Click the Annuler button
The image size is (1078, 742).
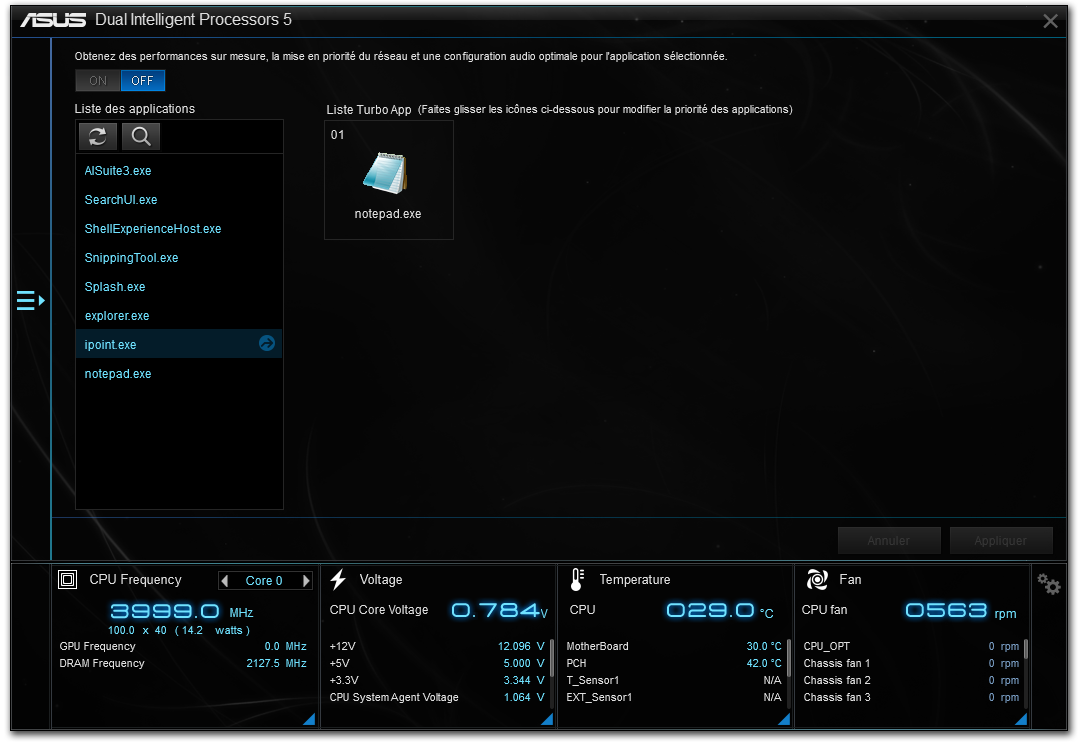coord(889,541)
